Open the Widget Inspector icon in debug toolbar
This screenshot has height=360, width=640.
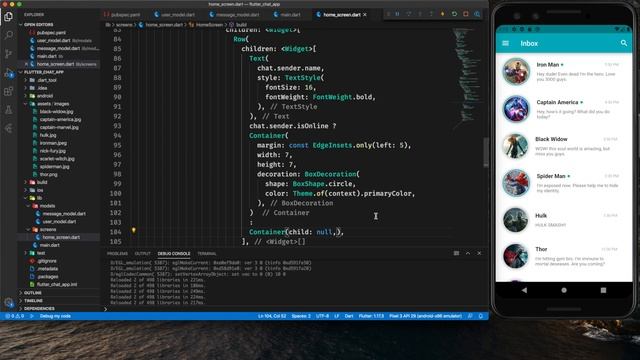coord(477,14)
